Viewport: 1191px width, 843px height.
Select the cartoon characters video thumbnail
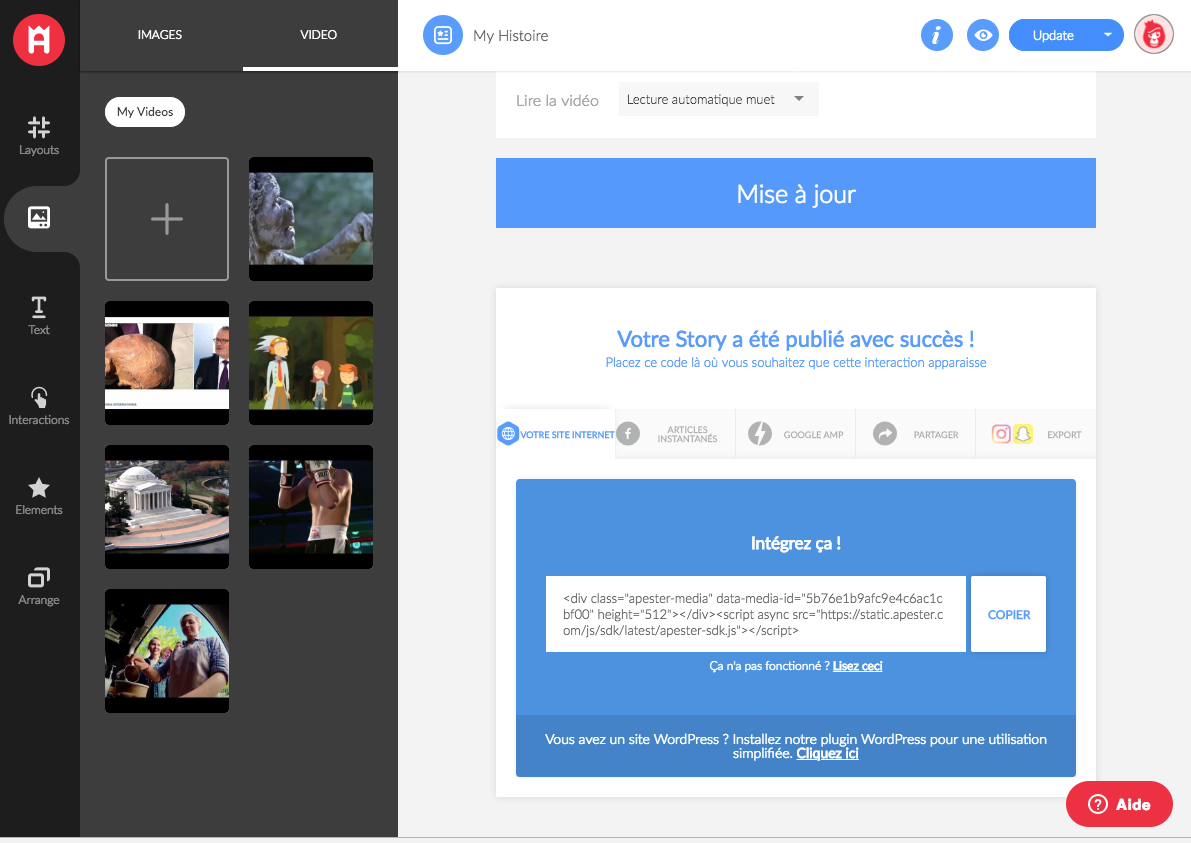point(311,363)
